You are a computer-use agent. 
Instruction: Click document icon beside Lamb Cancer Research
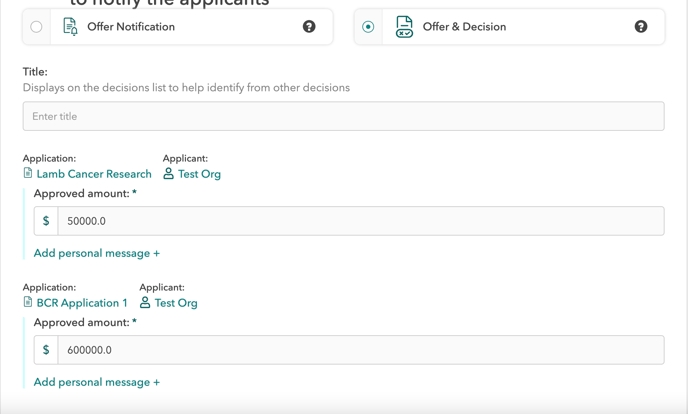[28, 174]
